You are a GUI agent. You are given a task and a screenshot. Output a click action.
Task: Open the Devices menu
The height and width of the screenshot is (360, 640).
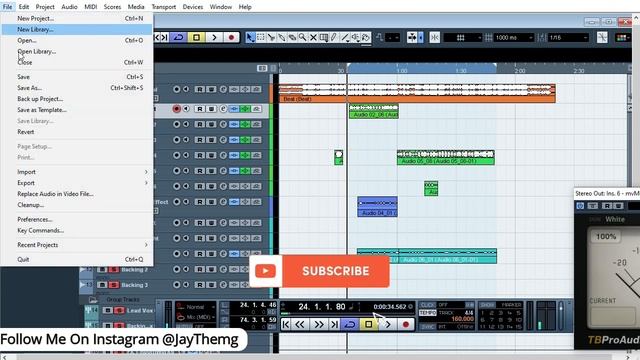[x=193, y=7]
